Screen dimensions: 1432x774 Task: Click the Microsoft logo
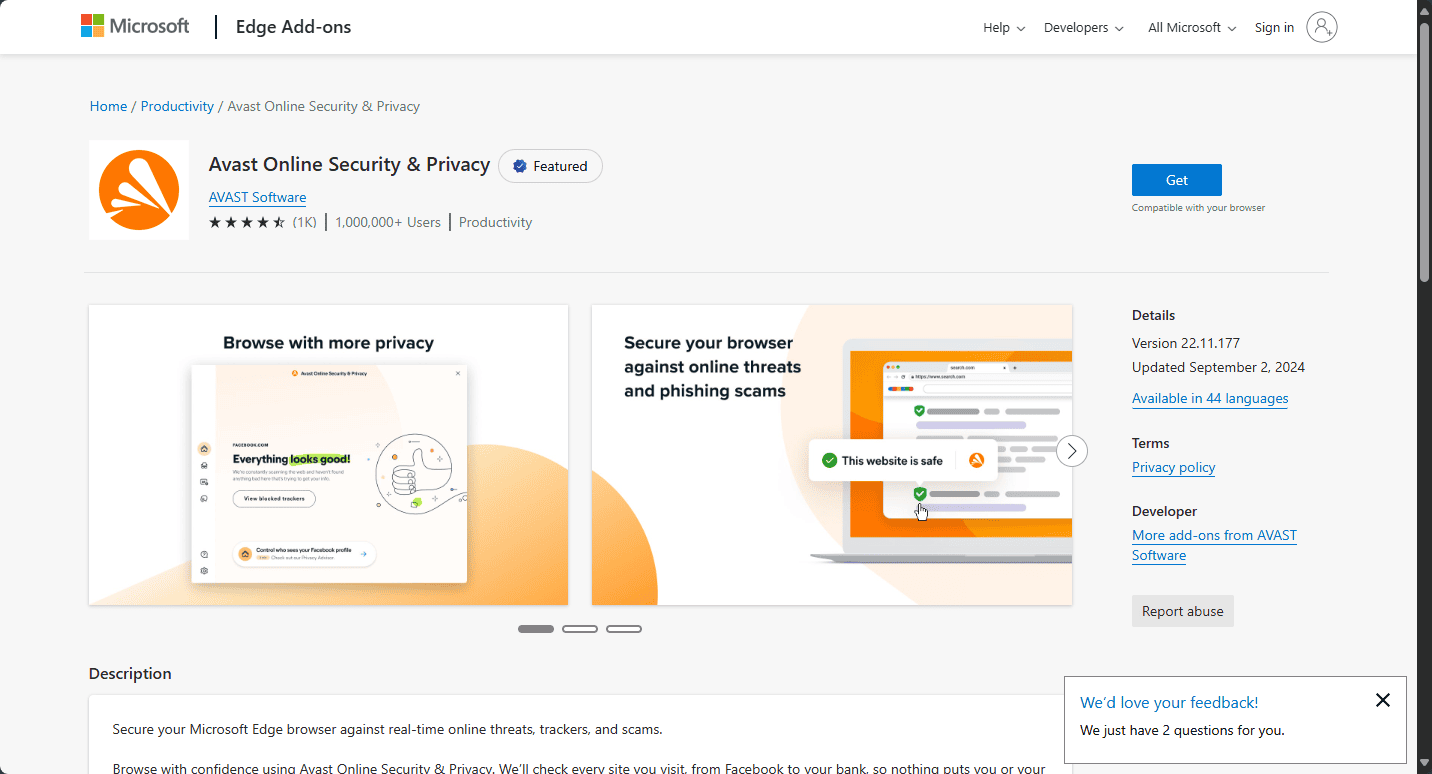tap(135, 27)
